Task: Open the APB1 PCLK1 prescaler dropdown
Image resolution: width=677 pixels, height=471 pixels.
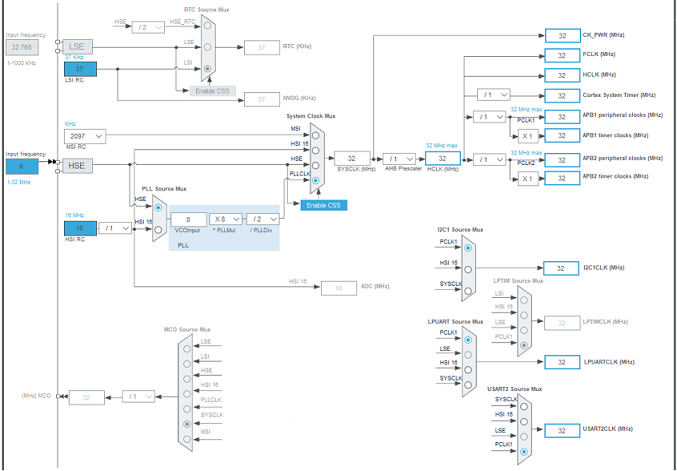Action: click(x=490, y=117)
